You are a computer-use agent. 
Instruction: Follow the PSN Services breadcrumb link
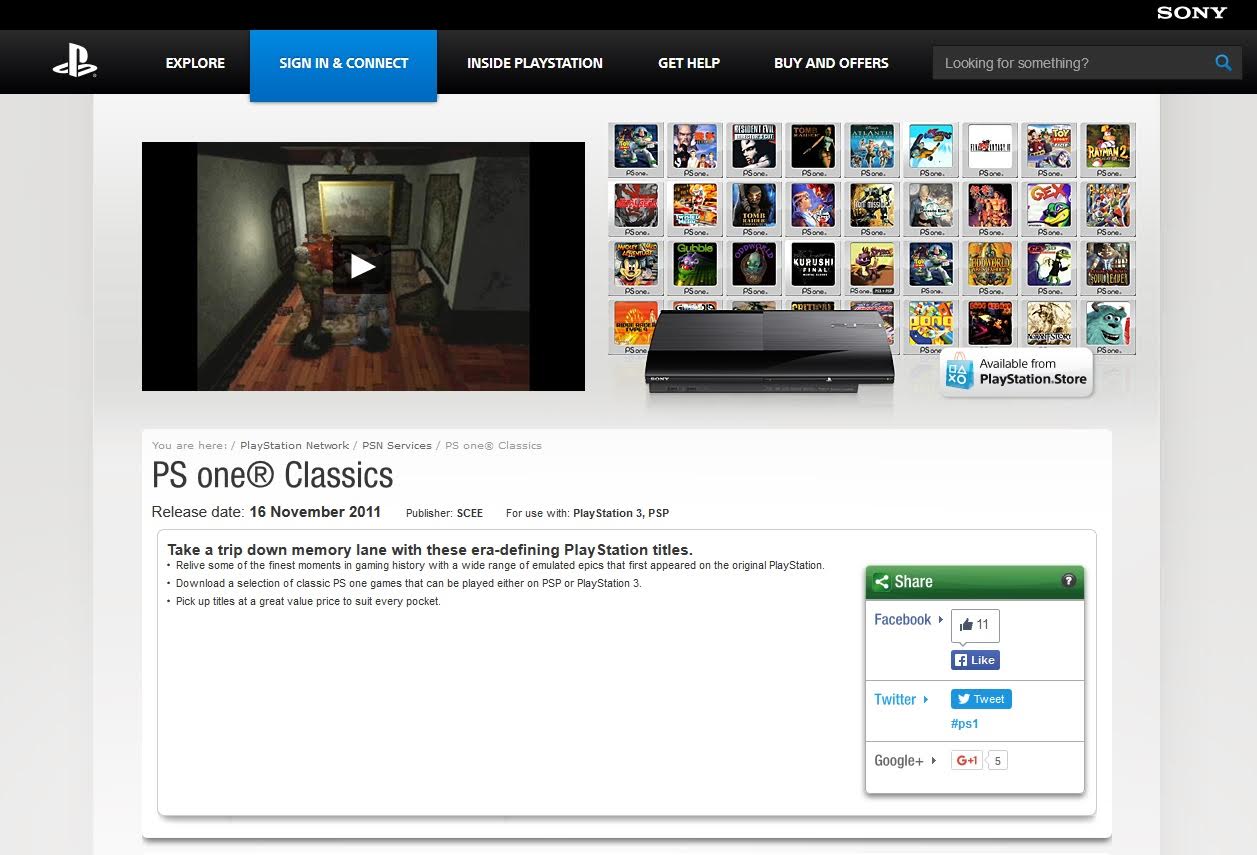pyautogui.click(x=397, y=445)
